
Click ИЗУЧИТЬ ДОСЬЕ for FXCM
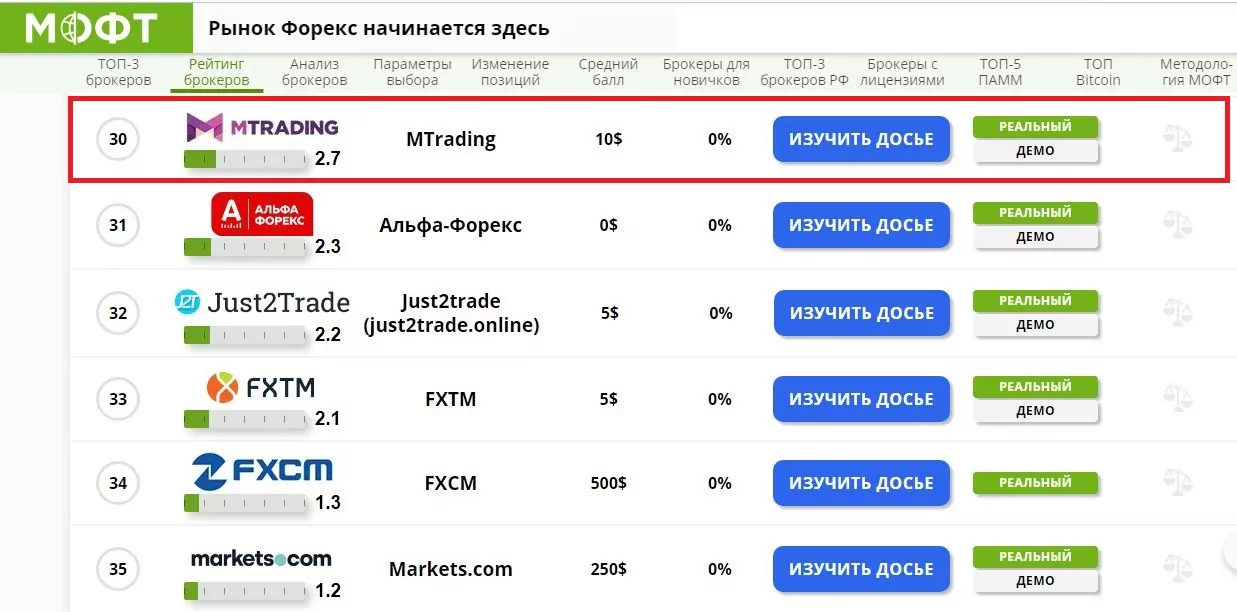[x=861, y=483]
